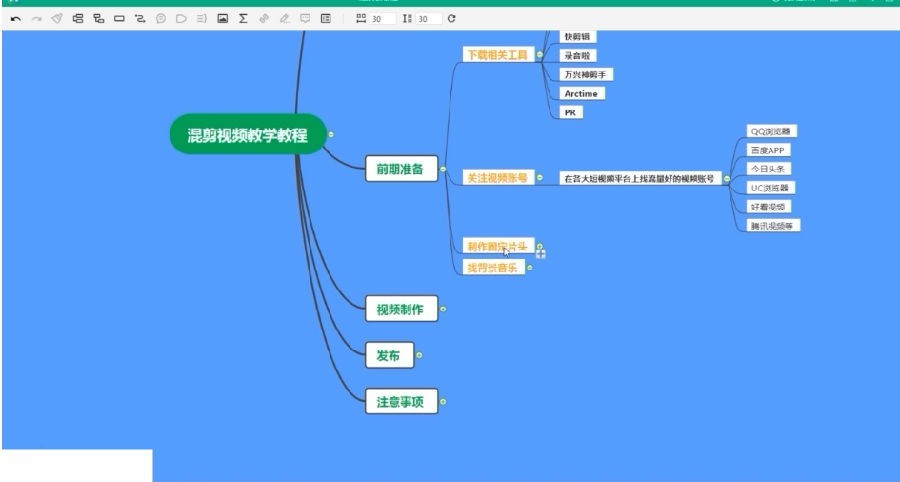
Task: Select the 录音啦 leaf node
Action: point(578,56)
